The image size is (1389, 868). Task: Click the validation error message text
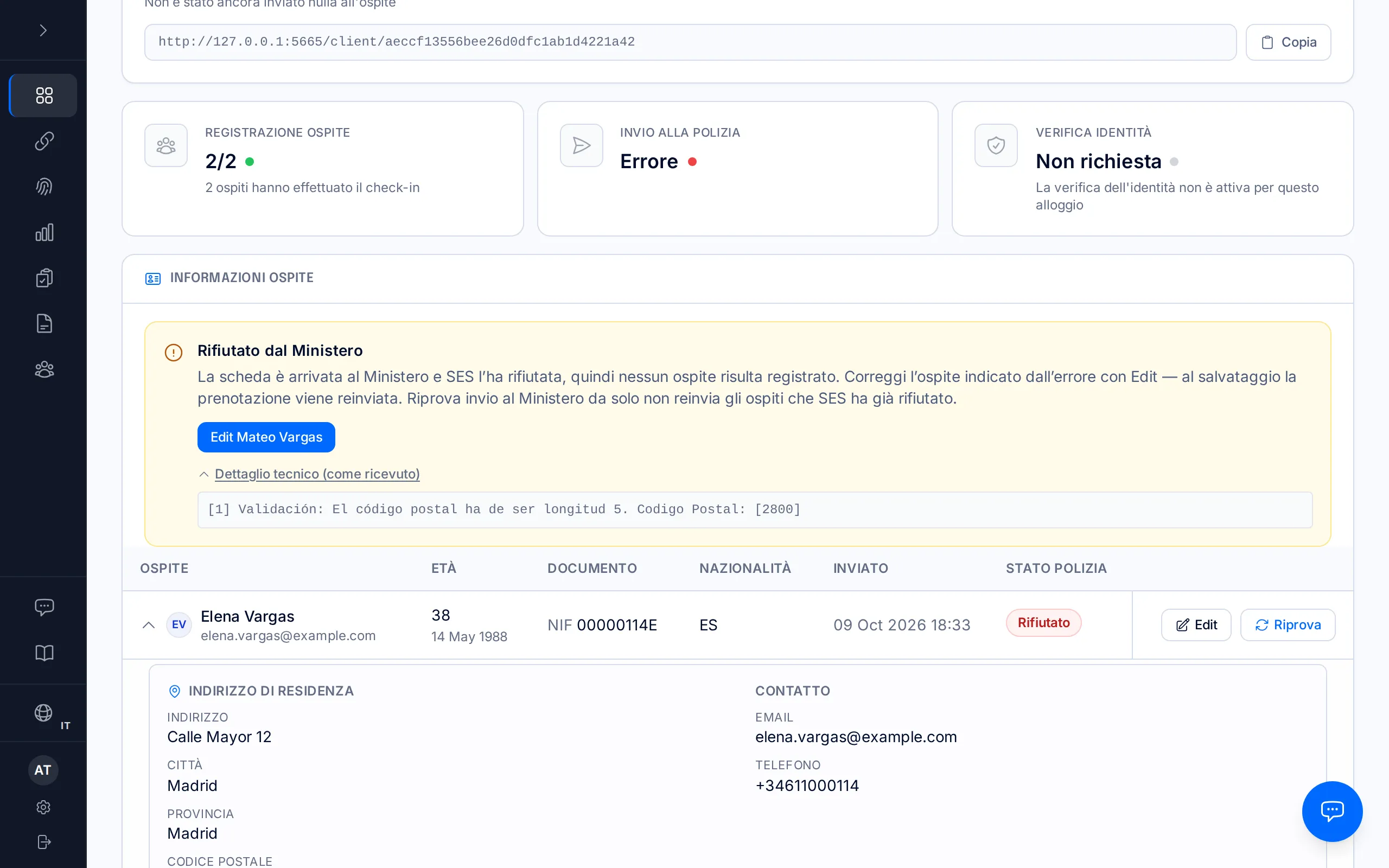click(504, 509)
